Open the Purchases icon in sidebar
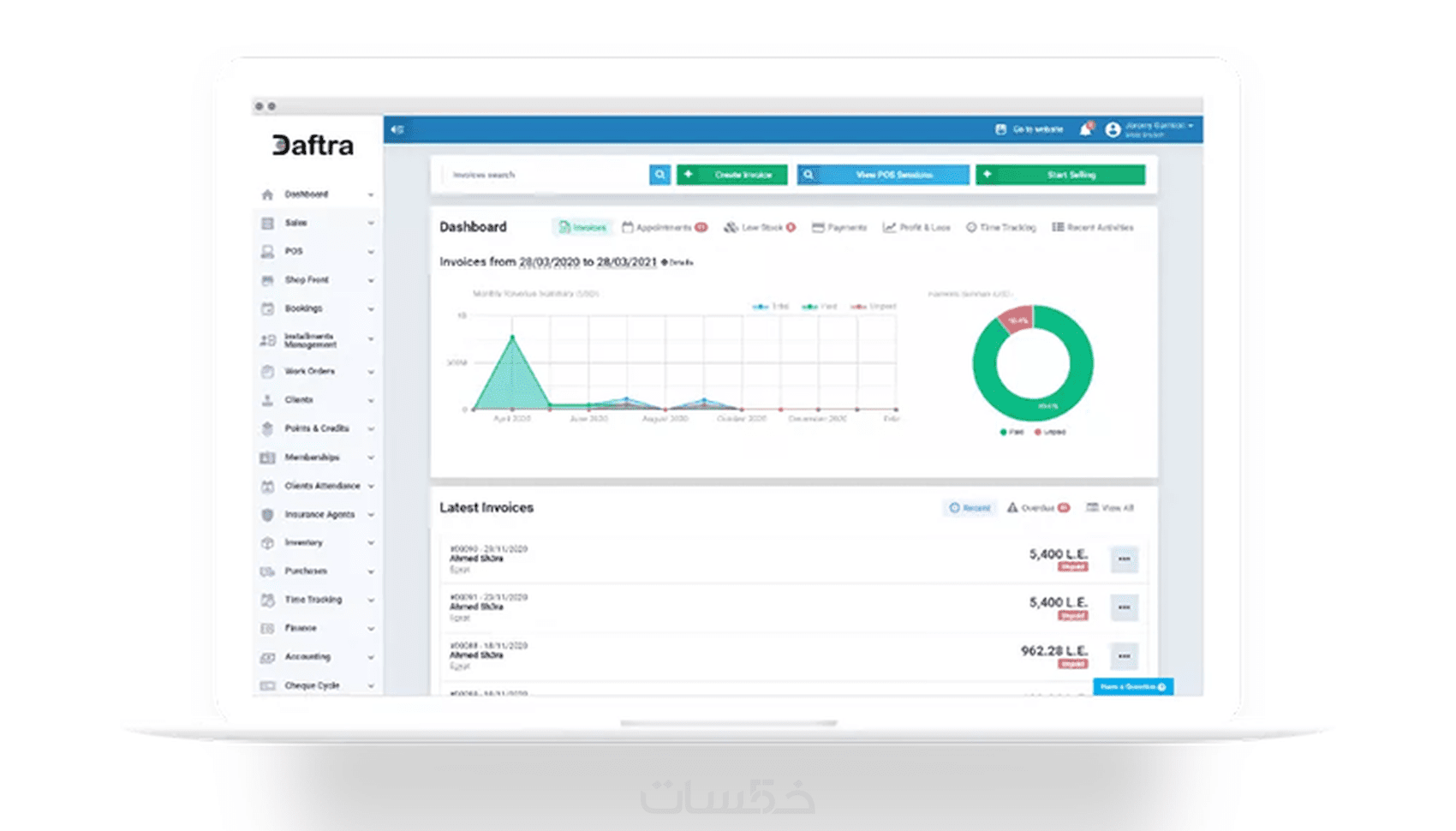This screenshot has height=831, width=1456. (x=267, y=571)
